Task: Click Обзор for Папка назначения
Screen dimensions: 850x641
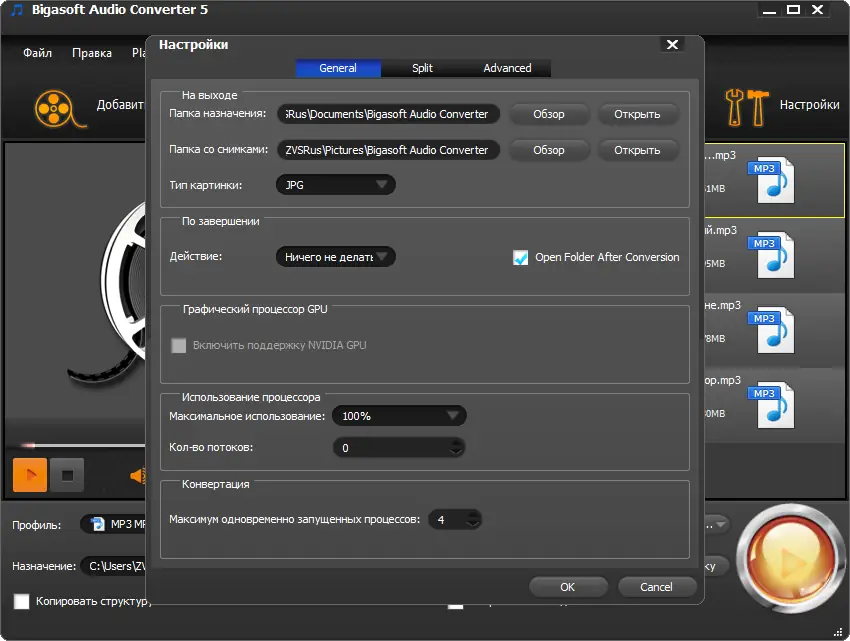Action: [x=549, y=114]
